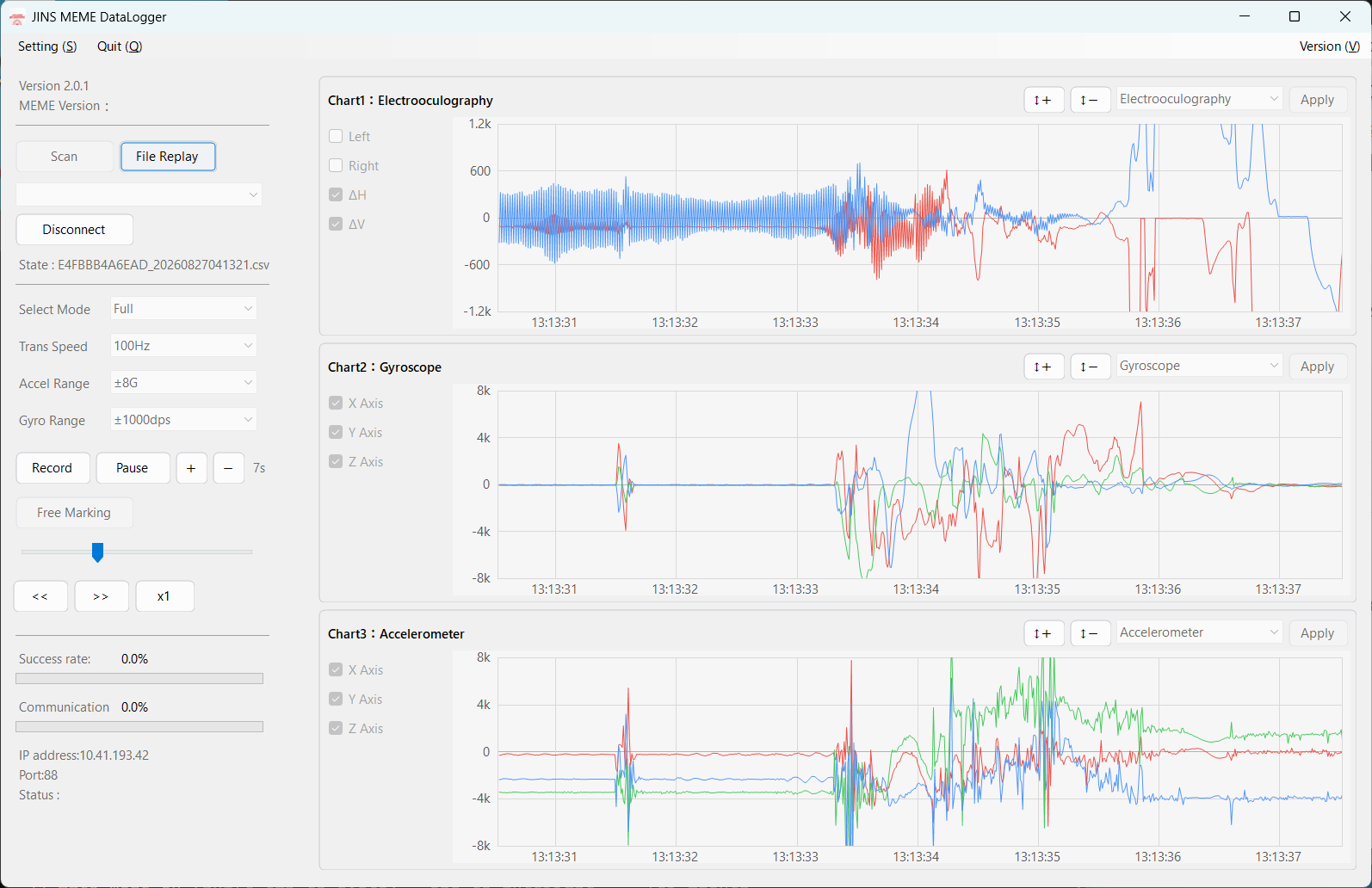Image resolution: width=1372 pixels, height=888 pixels.
Task: Click the Success rate progress bar
Action: click(139, 679)
